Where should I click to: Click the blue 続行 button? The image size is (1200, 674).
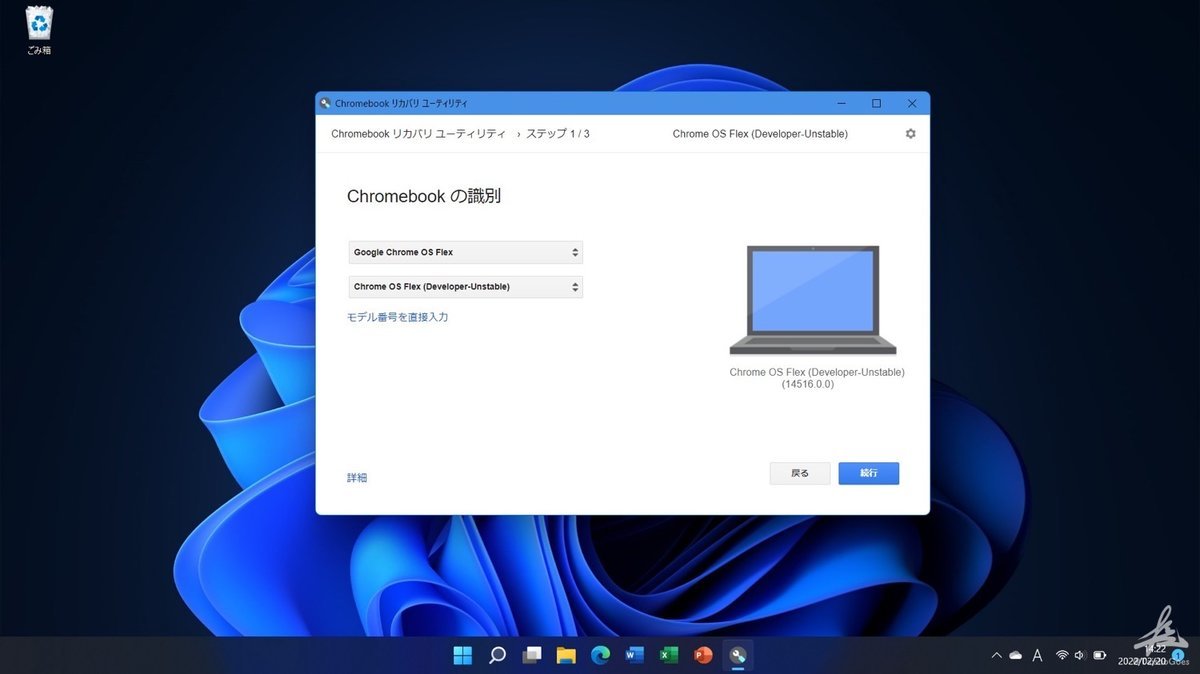pyautogui.click(x=869, y=473)
